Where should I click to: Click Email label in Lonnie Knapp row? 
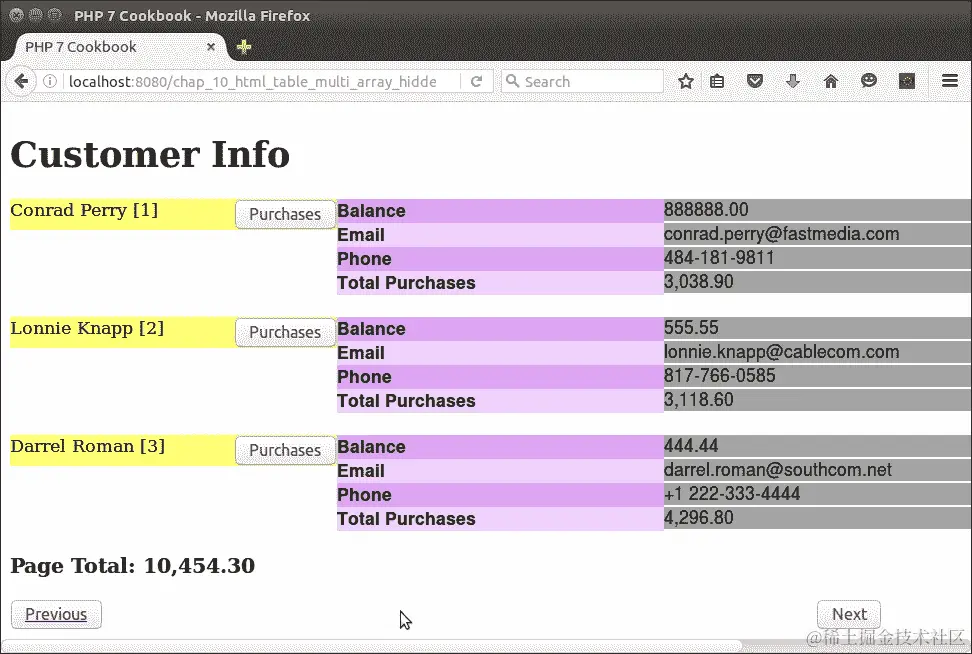pyautogui.click(x=361, y=353)
